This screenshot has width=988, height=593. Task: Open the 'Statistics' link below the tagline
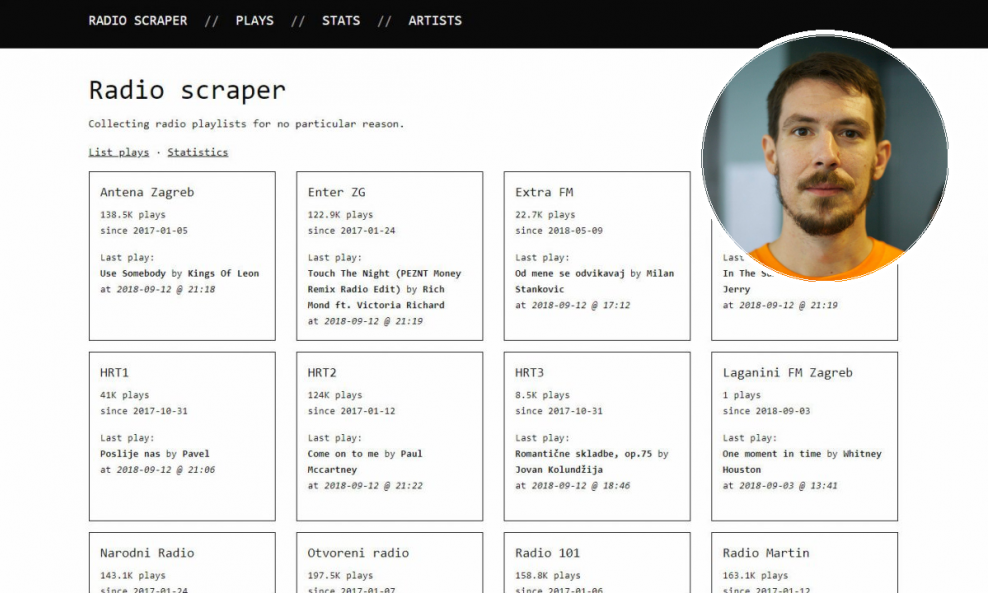pos(197,152)
